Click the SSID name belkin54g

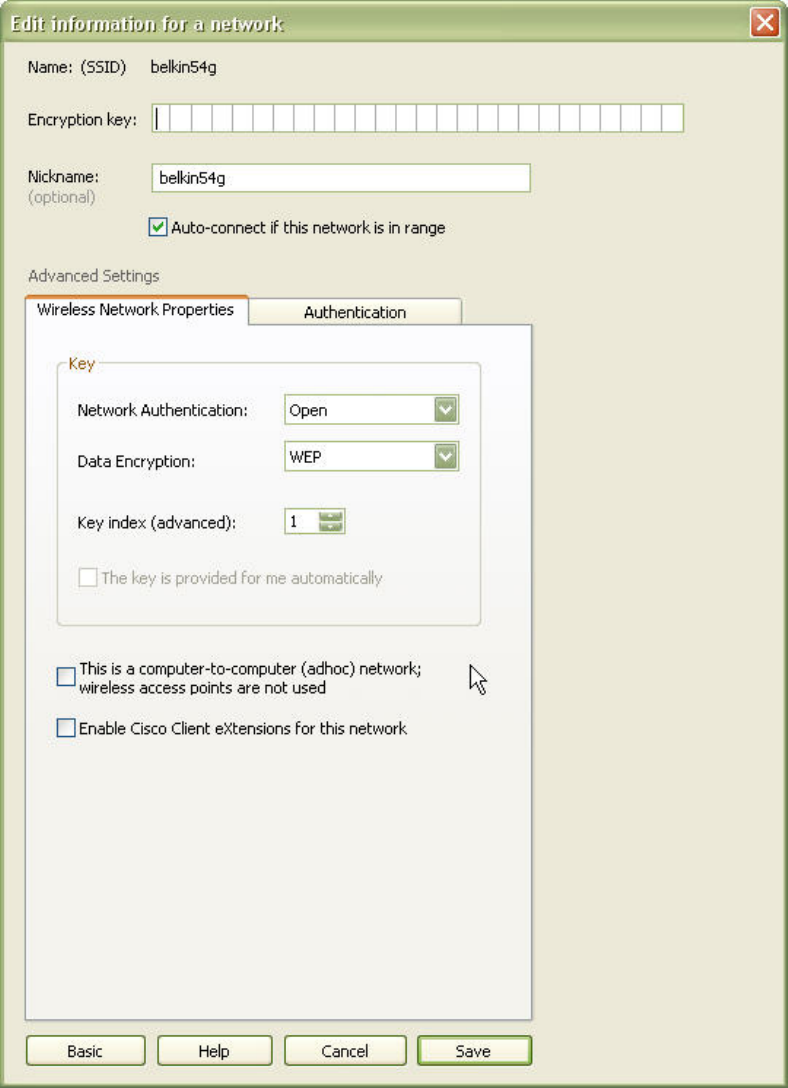pyautogui.click(x=183, y=67)
